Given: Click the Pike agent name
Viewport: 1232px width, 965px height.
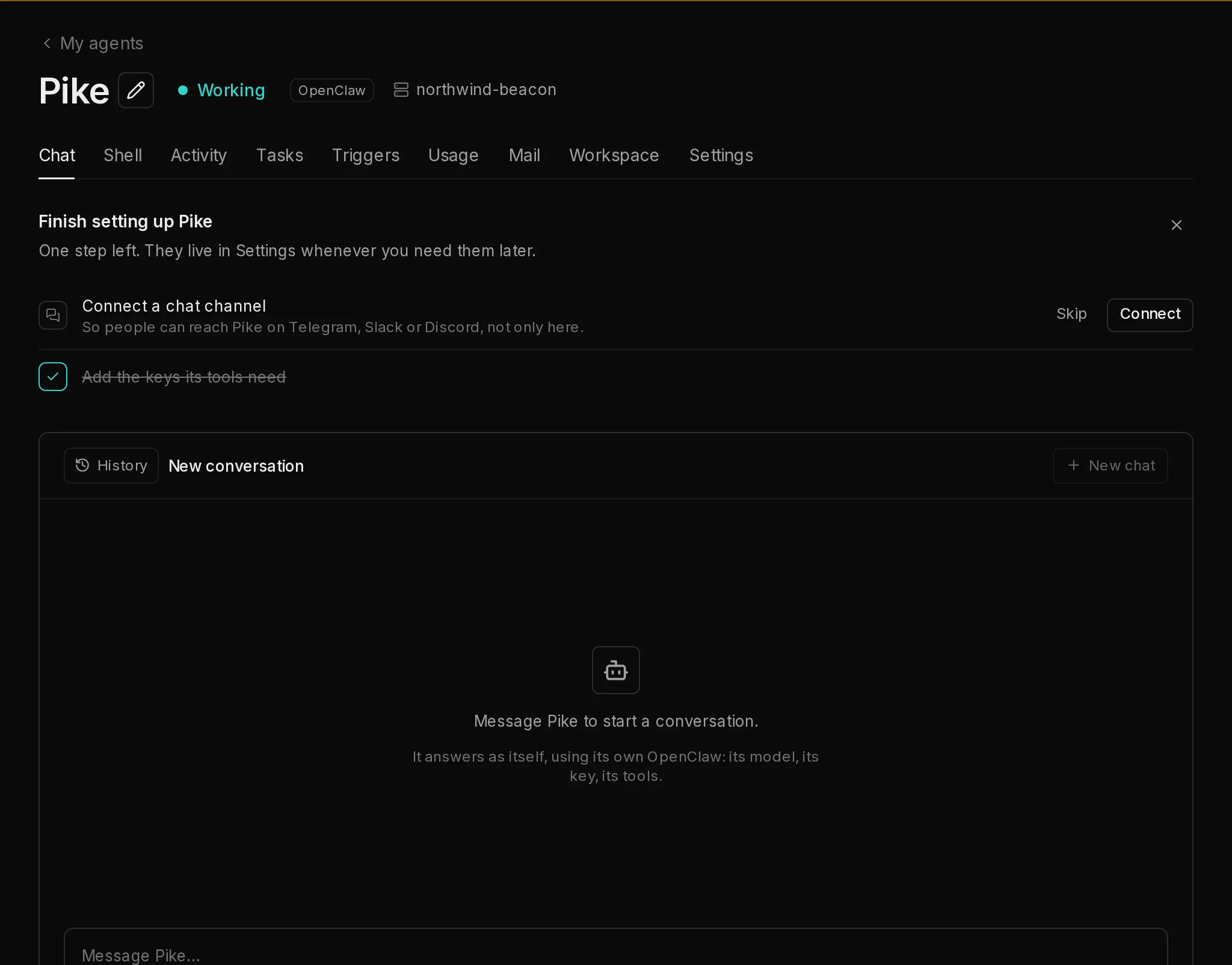Looking at the screenshot, I should pos(74,91).
